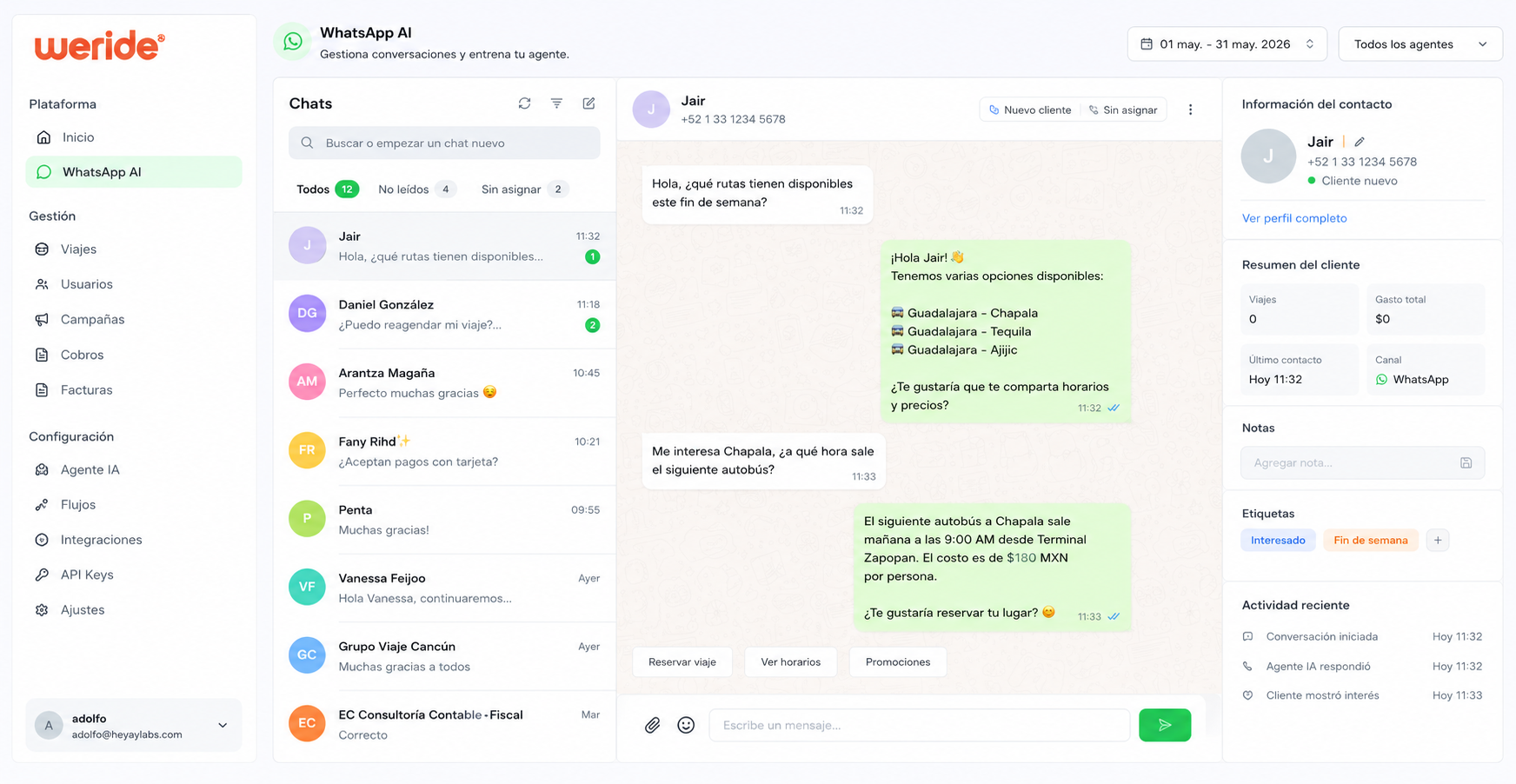
Task: Open the Sin asignar assignment selector
Action: (x=1123, y=110)
